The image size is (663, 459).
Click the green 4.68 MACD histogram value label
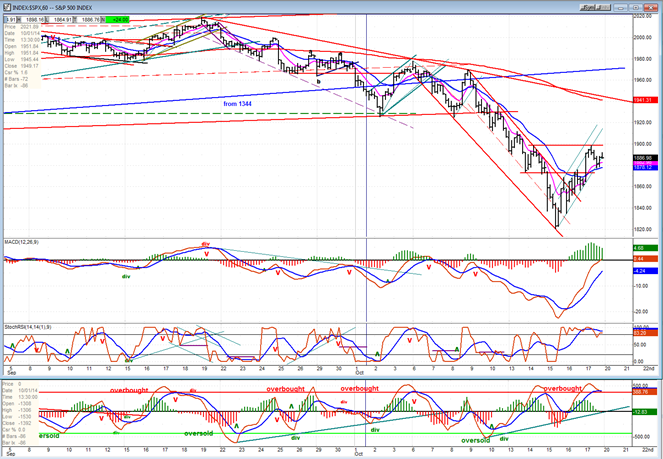point(644,247)
